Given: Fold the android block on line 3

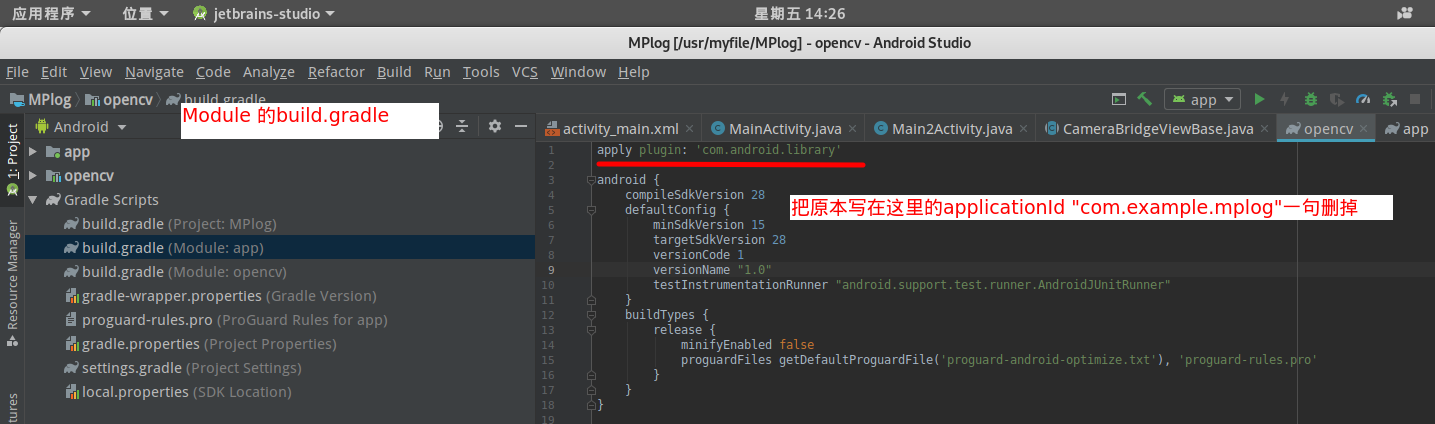Looking at the screenshot, I should click(x=591, y=180).
